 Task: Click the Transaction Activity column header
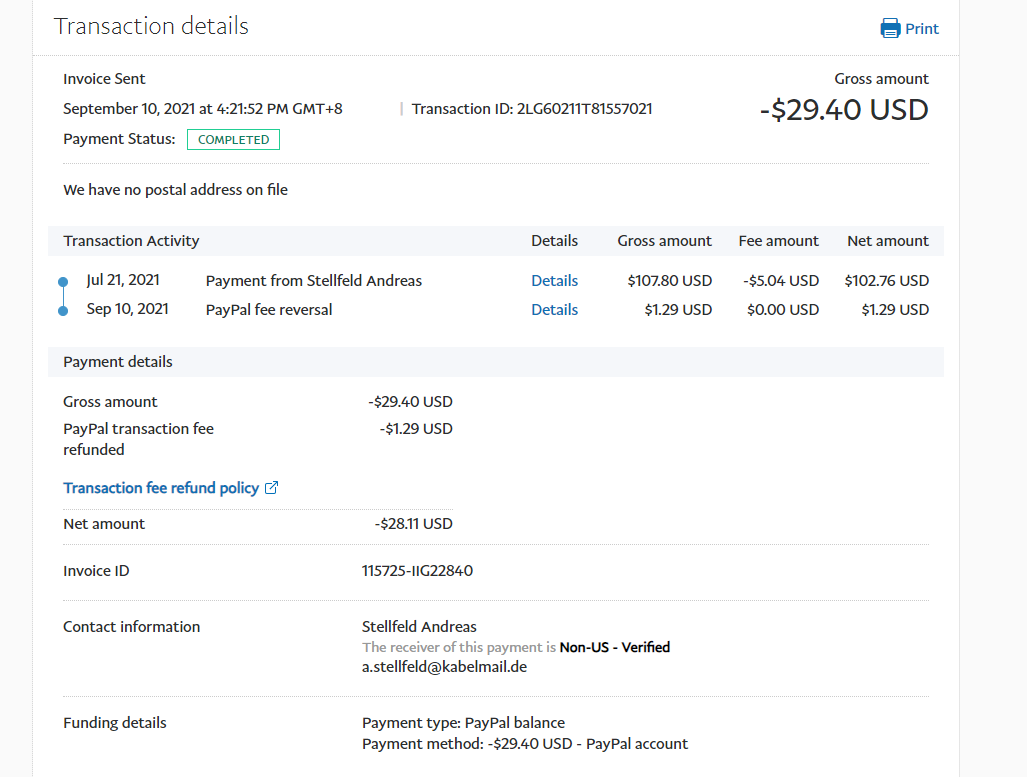pyautogui.click(x=131, y=241)
